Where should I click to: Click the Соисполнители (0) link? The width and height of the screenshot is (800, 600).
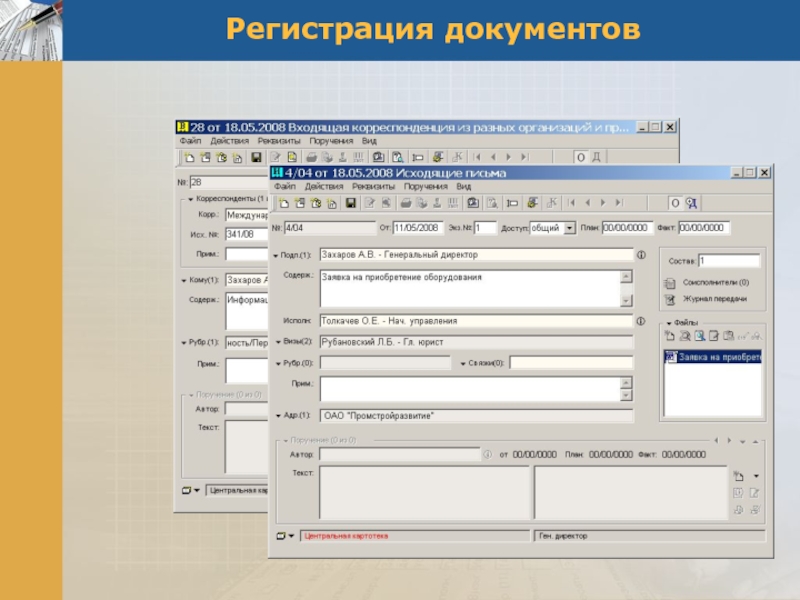[x=716, y=282]
